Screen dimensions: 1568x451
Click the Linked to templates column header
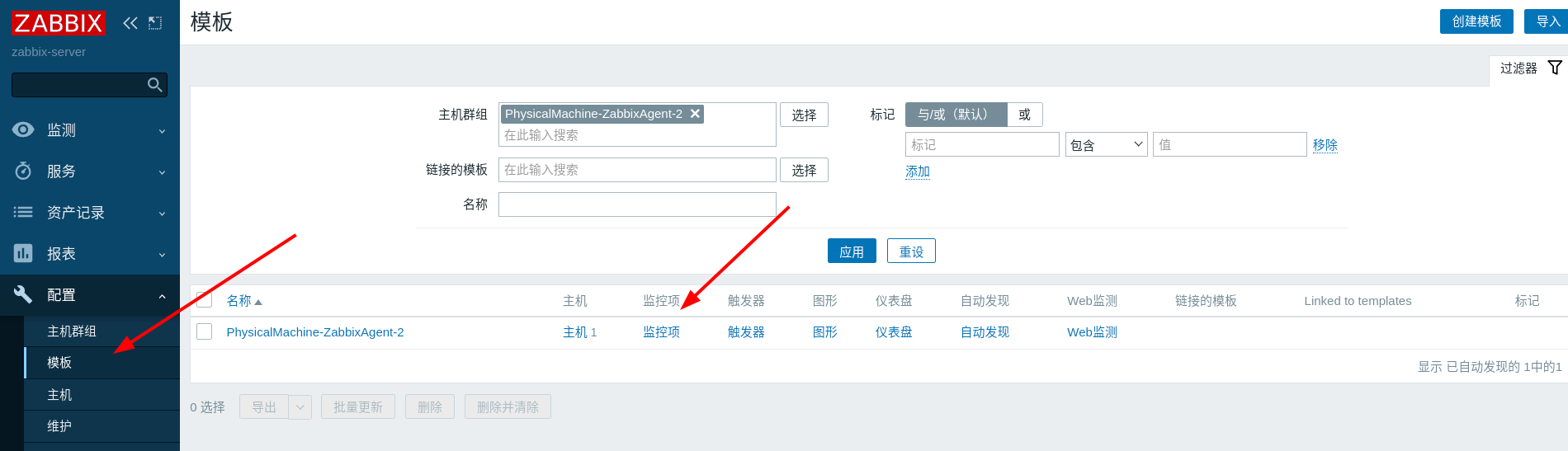tap(1358, 301)
